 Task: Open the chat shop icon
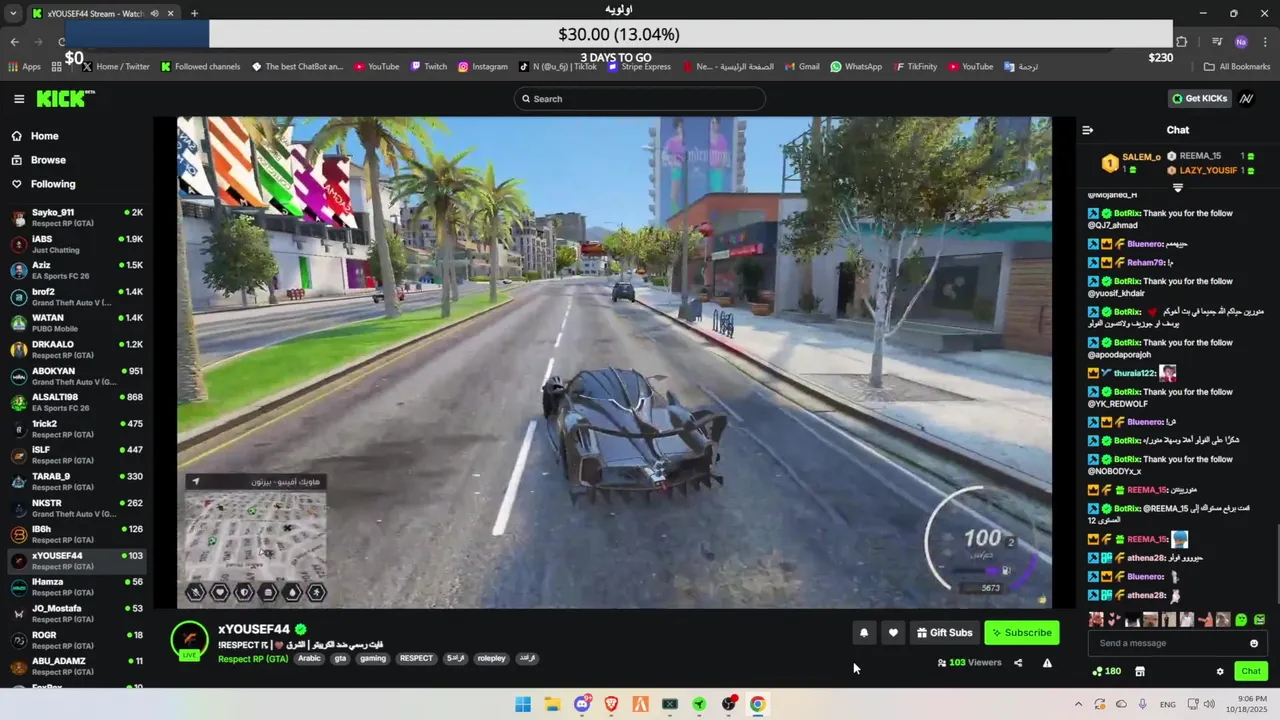click(1139, 671)
